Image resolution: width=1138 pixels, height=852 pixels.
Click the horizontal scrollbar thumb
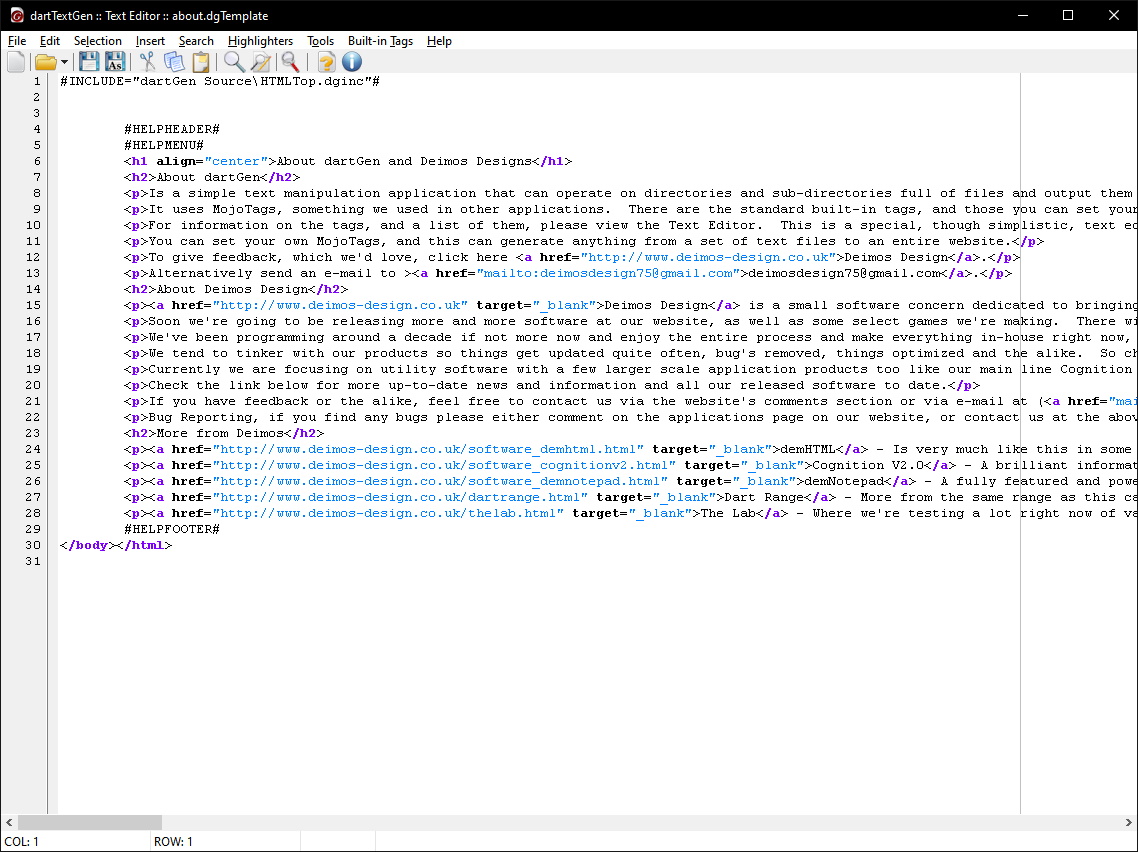click(x=89, y=822)
